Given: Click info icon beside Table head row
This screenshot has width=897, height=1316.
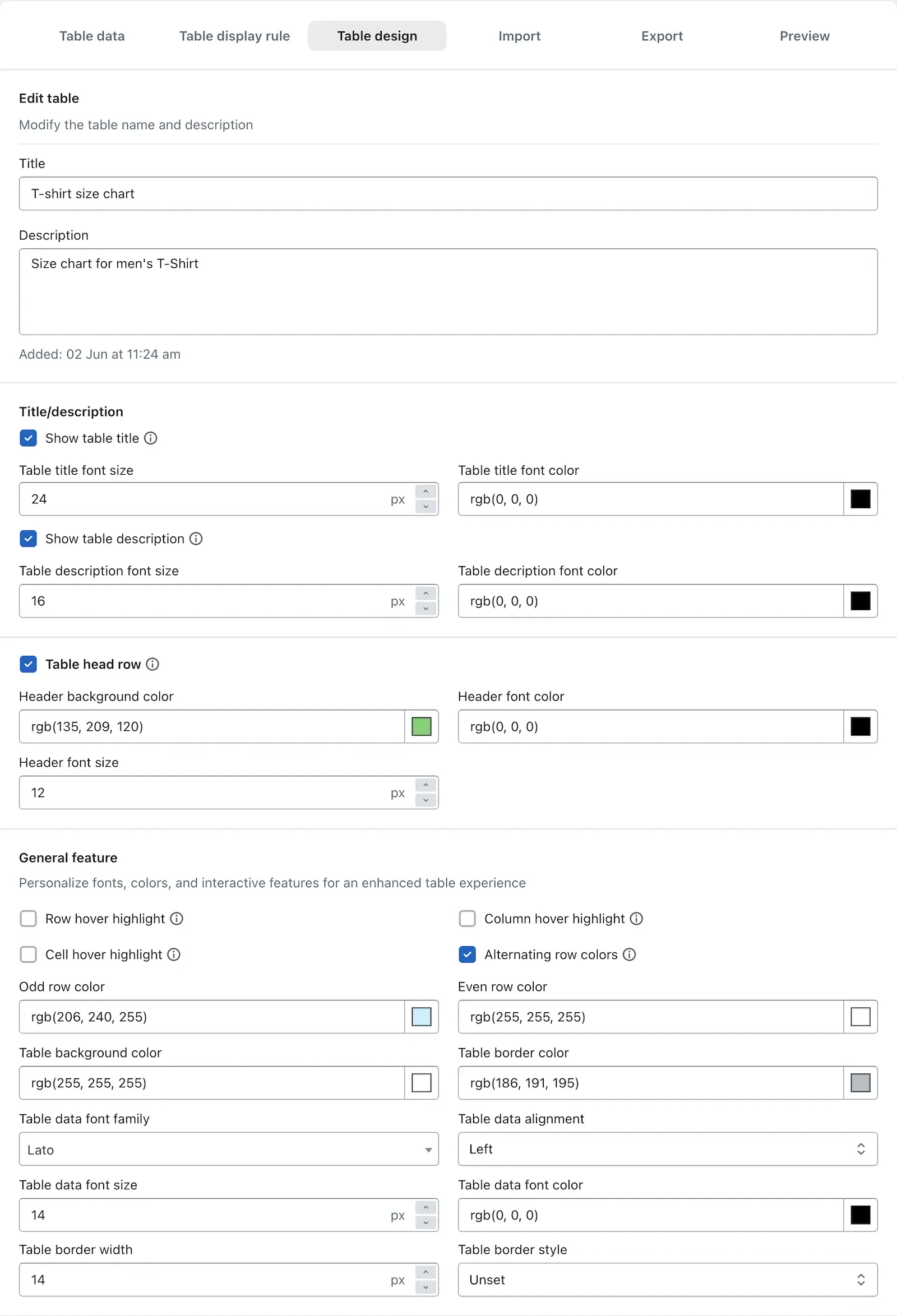Looking at the screenshot, I should (152, 664).
